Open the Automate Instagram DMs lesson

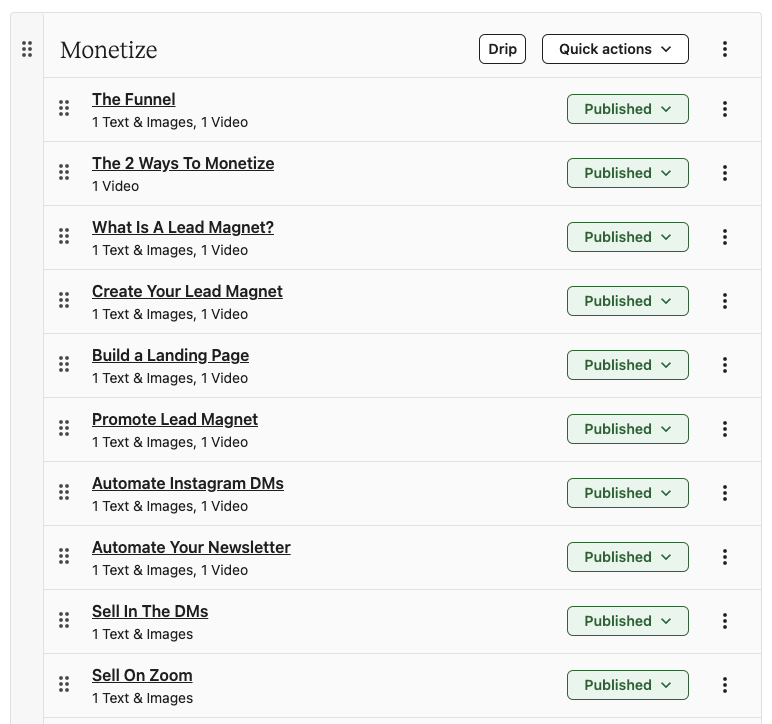pos(187,483)
